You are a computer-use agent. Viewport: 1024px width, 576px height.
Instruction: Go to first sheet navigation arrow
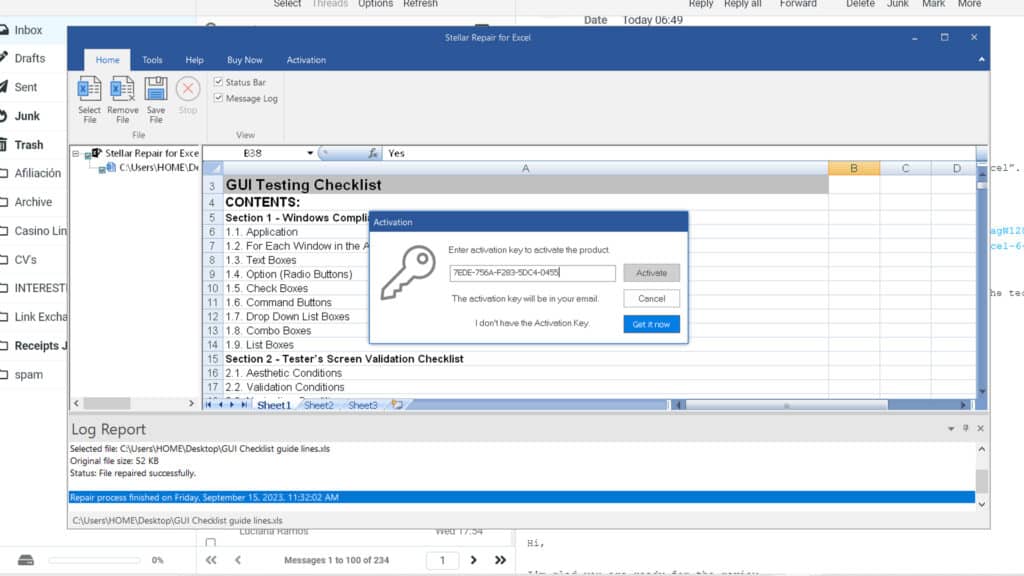coord(209,405)
